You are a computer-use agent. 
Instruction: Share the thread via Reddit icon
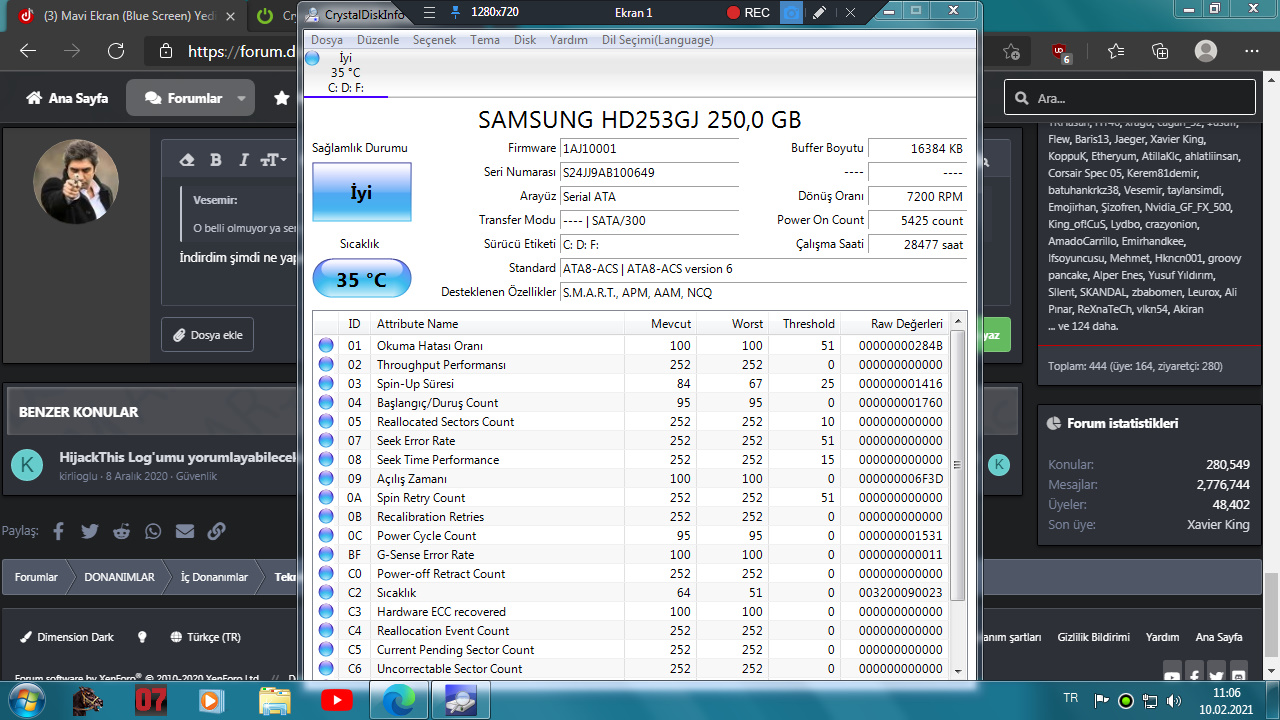(x=122, y=531)
